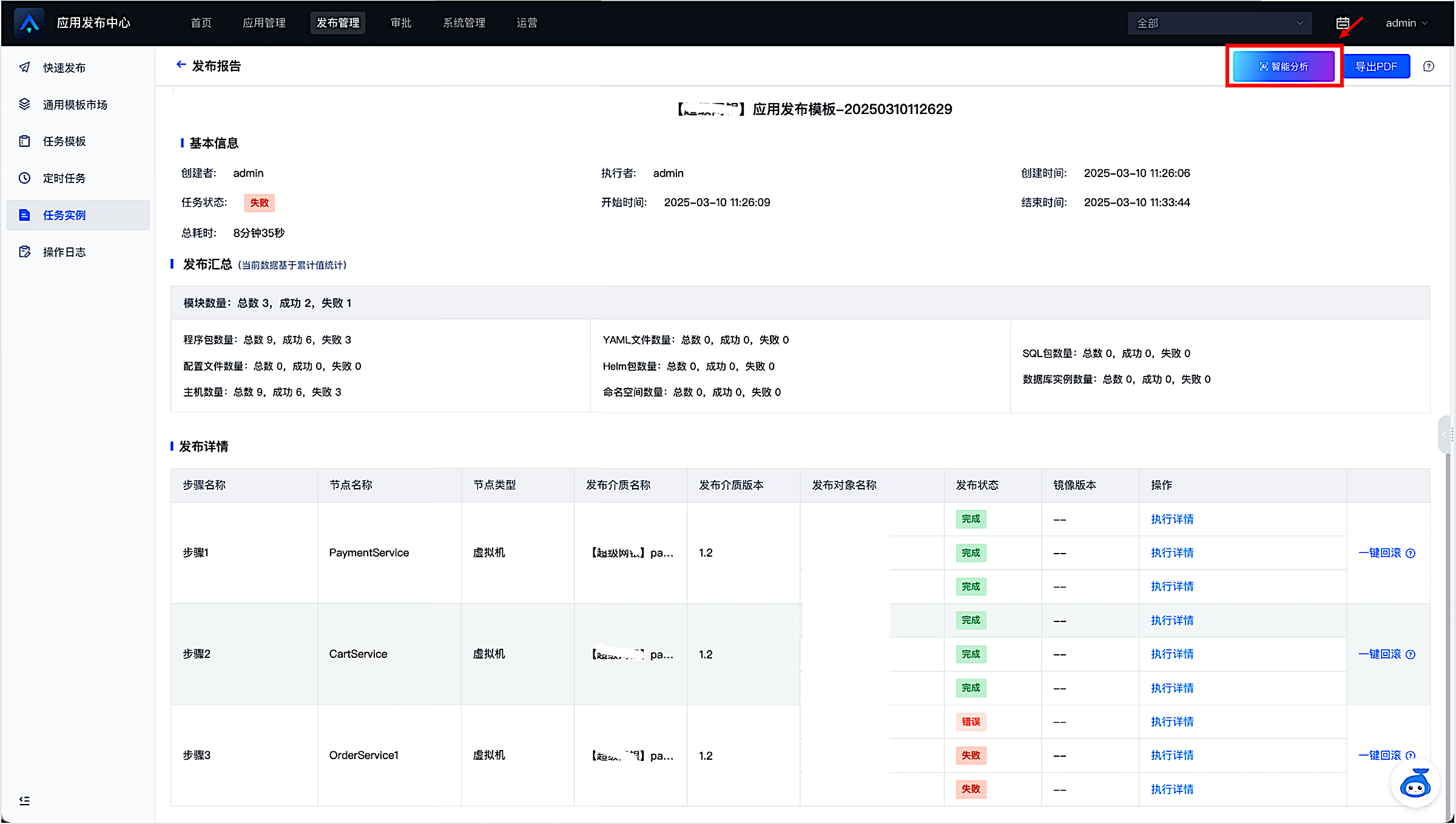Open the General Template Market layers icon
Image resolution: width=1456 pixels, height=824 pixels.
(25, 104)
